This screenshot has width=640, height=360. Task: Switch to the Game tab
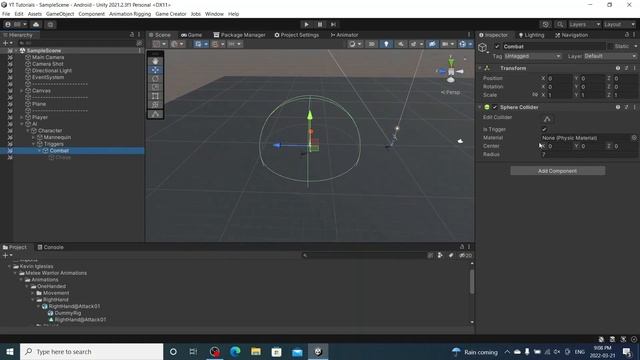point(191,35)
